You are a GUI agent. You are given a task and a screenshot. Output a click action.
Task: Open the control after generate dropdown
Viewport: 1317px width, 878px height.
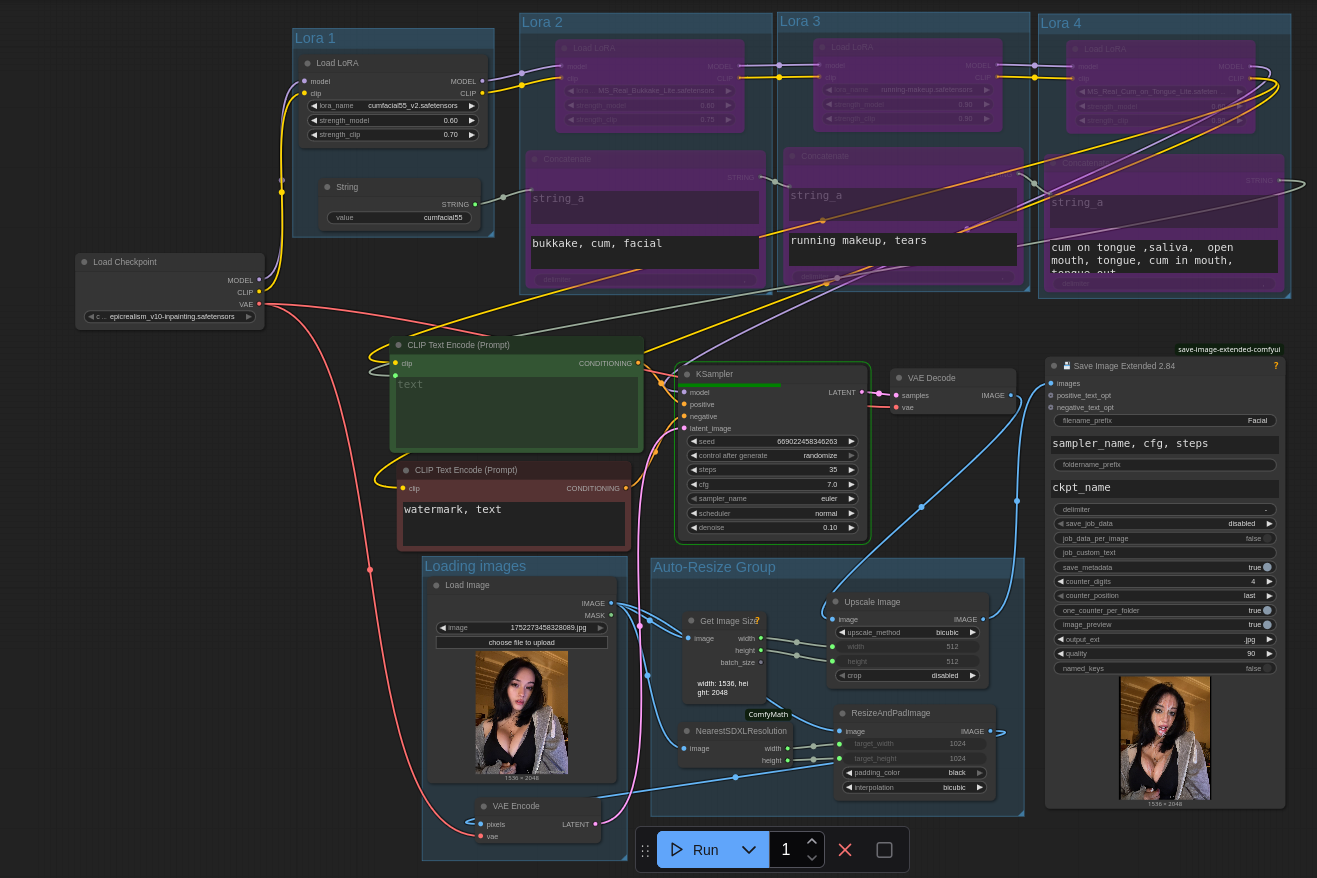pos(773,455)
